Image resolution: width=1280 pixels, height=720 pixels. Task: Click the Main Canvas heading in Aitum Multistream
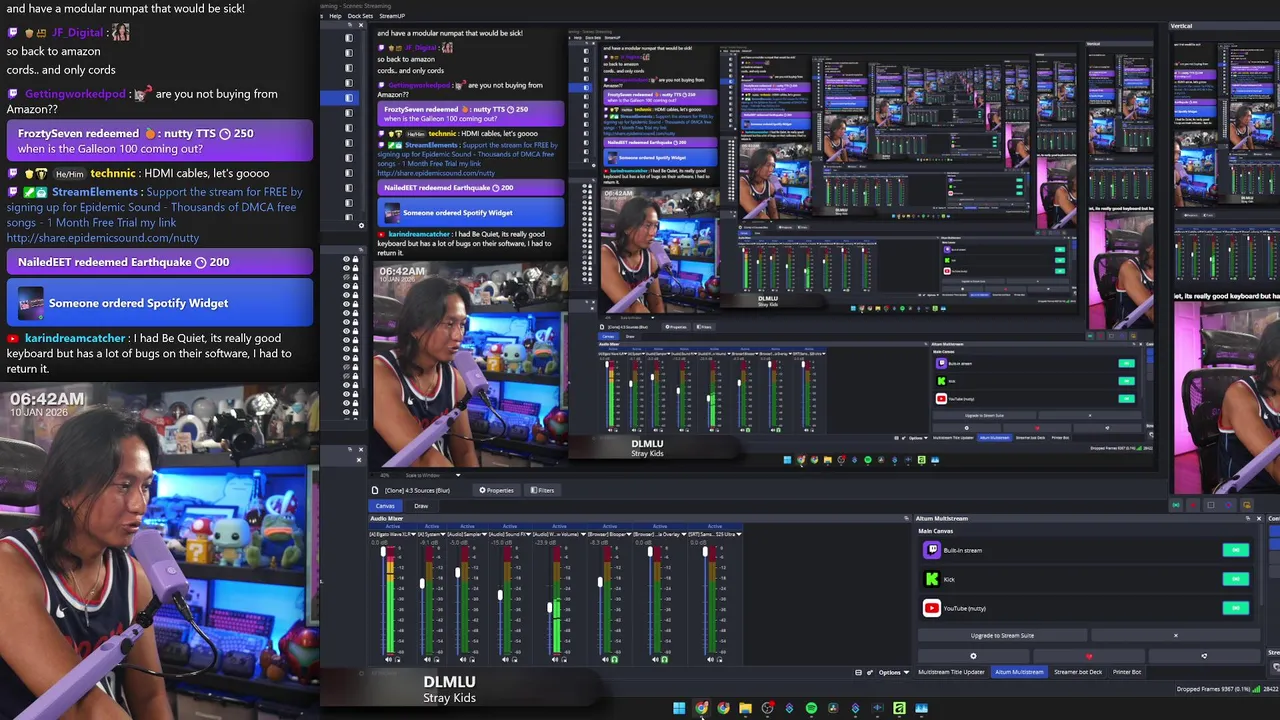click(x=936, y=531)
